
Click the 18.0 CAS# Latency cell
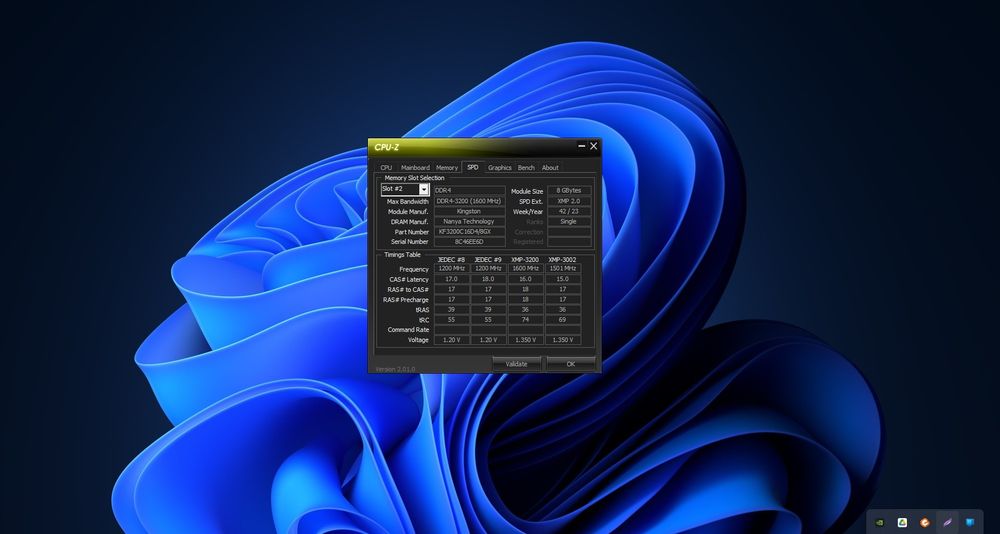pos(488,279)
